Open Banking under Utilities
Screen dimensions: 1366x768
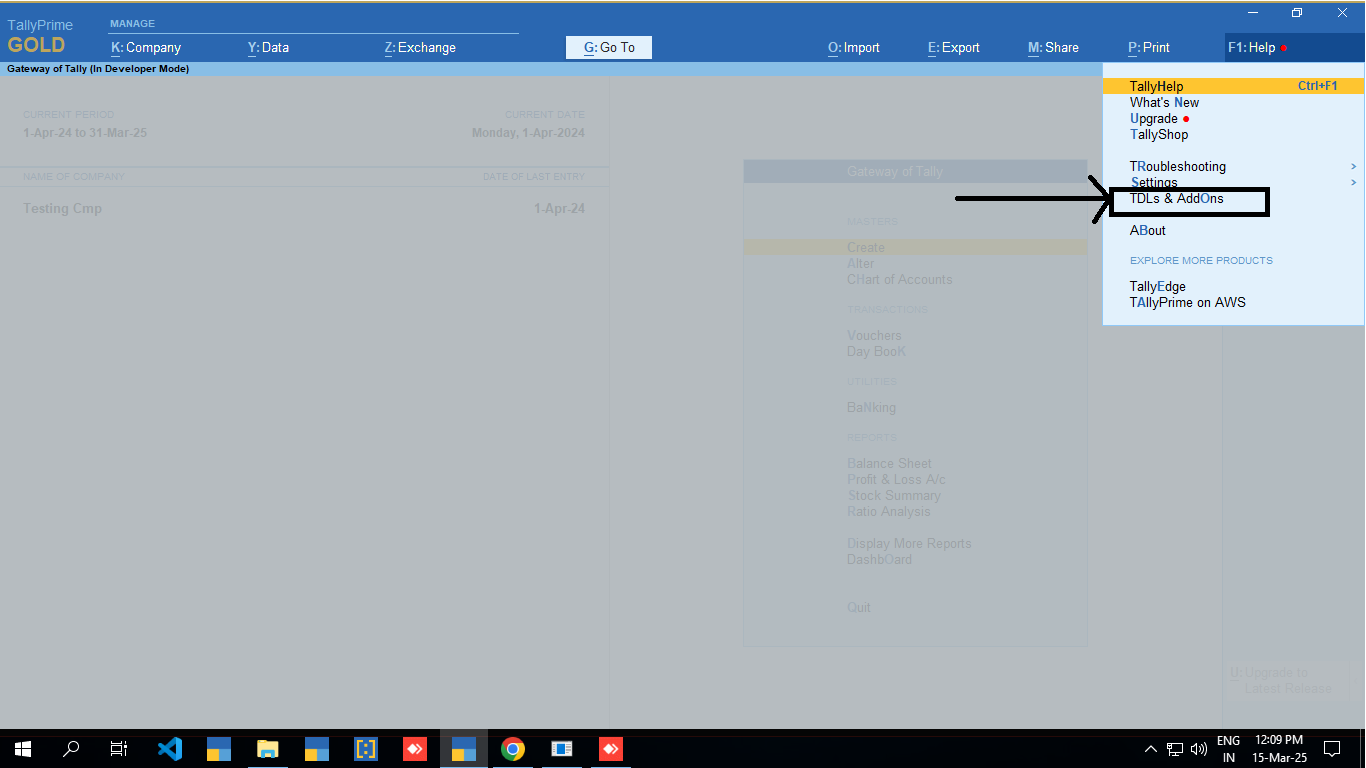pyautogui.click(x=871, y=407)
